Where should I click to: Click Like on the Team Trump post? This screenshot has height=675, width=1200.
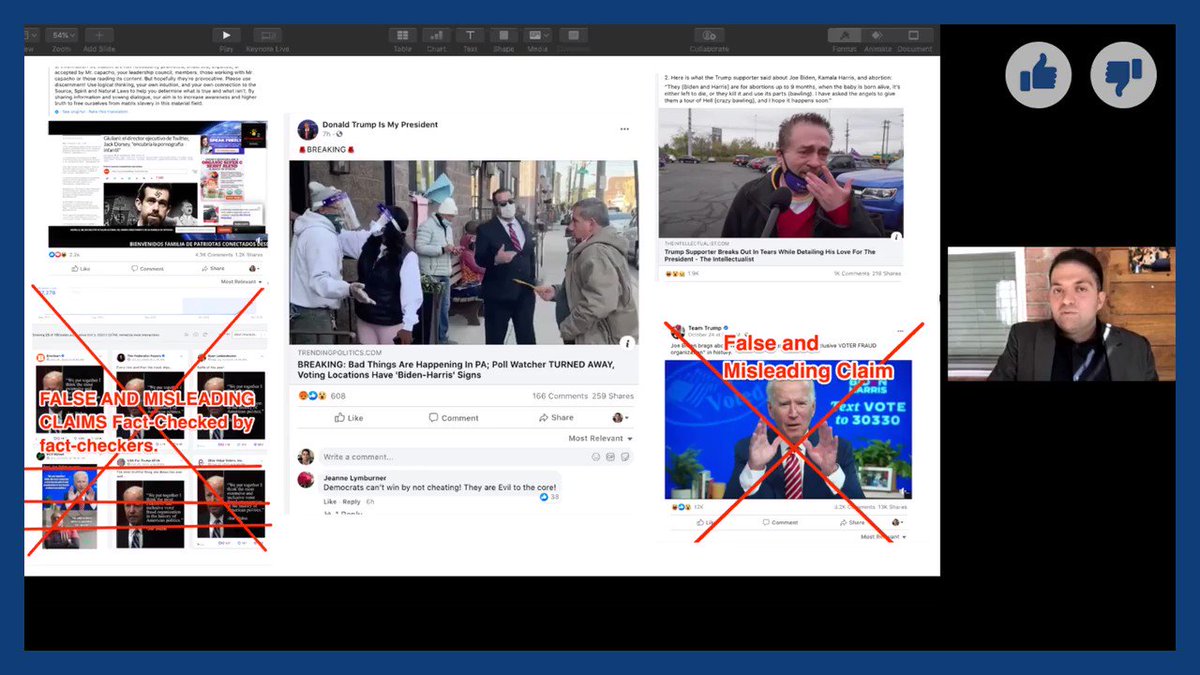point(705,522)
